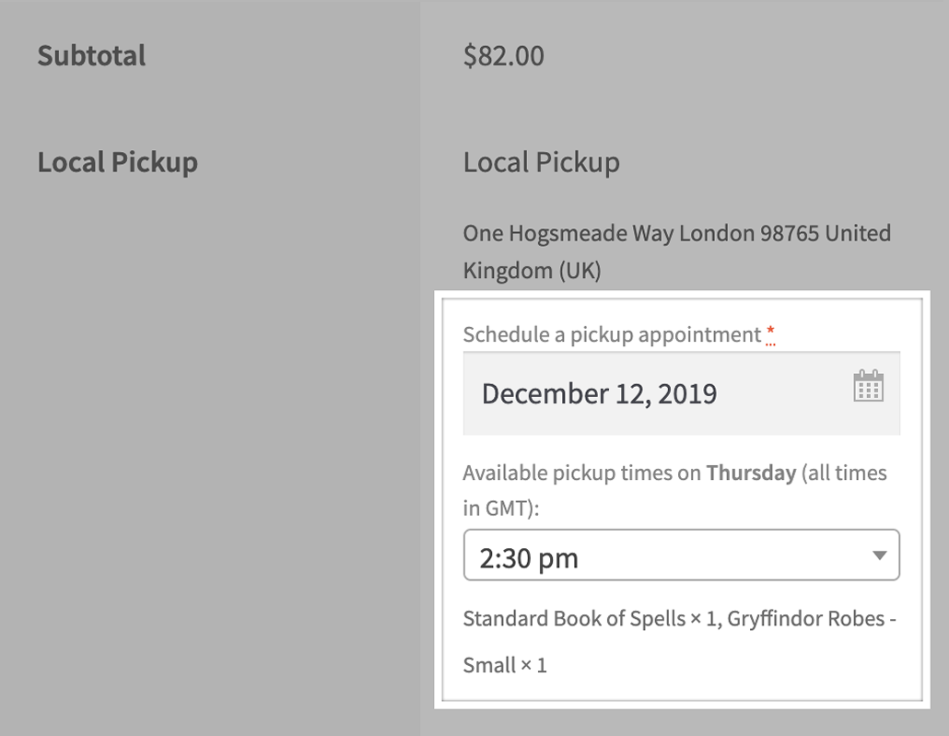Click the Gryffindor Robes item text
949x736 pixels.
[806, 618]
